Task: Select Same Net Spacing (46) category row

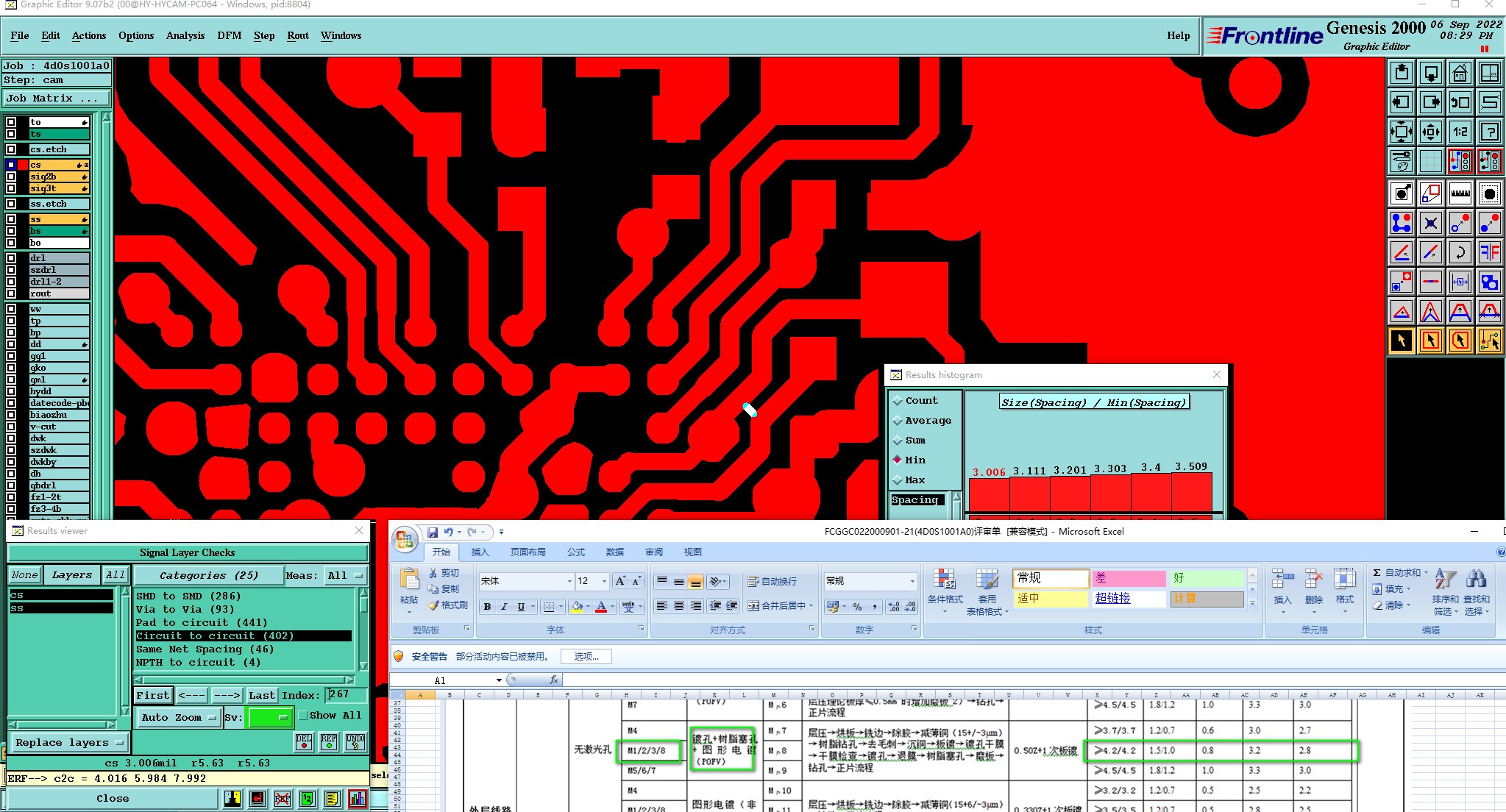Action: pos(244,649)
